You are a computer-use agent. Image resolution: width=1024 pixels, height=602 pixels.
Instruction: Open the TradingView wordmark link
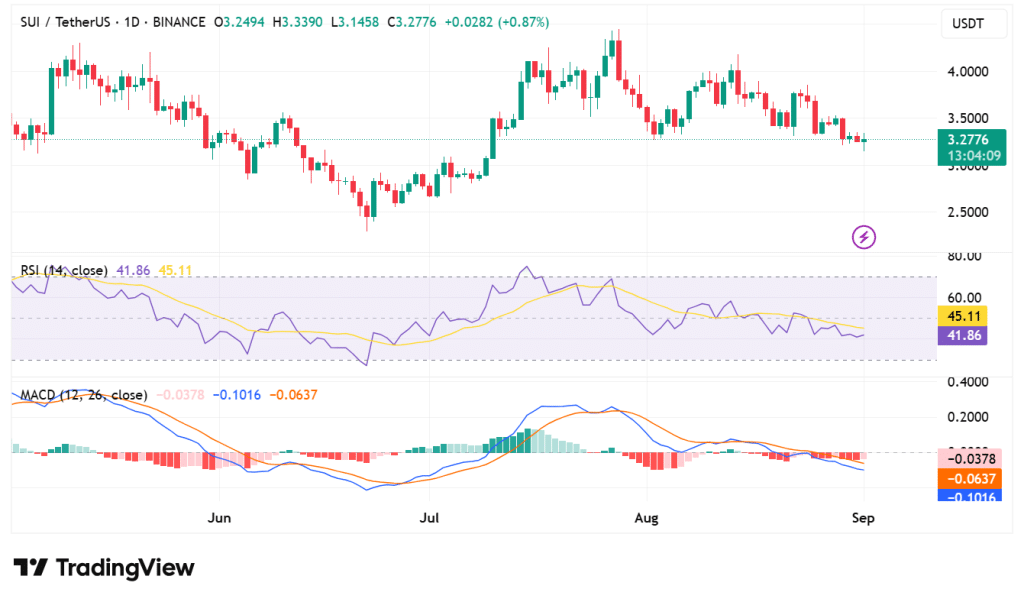pos(125,568)
